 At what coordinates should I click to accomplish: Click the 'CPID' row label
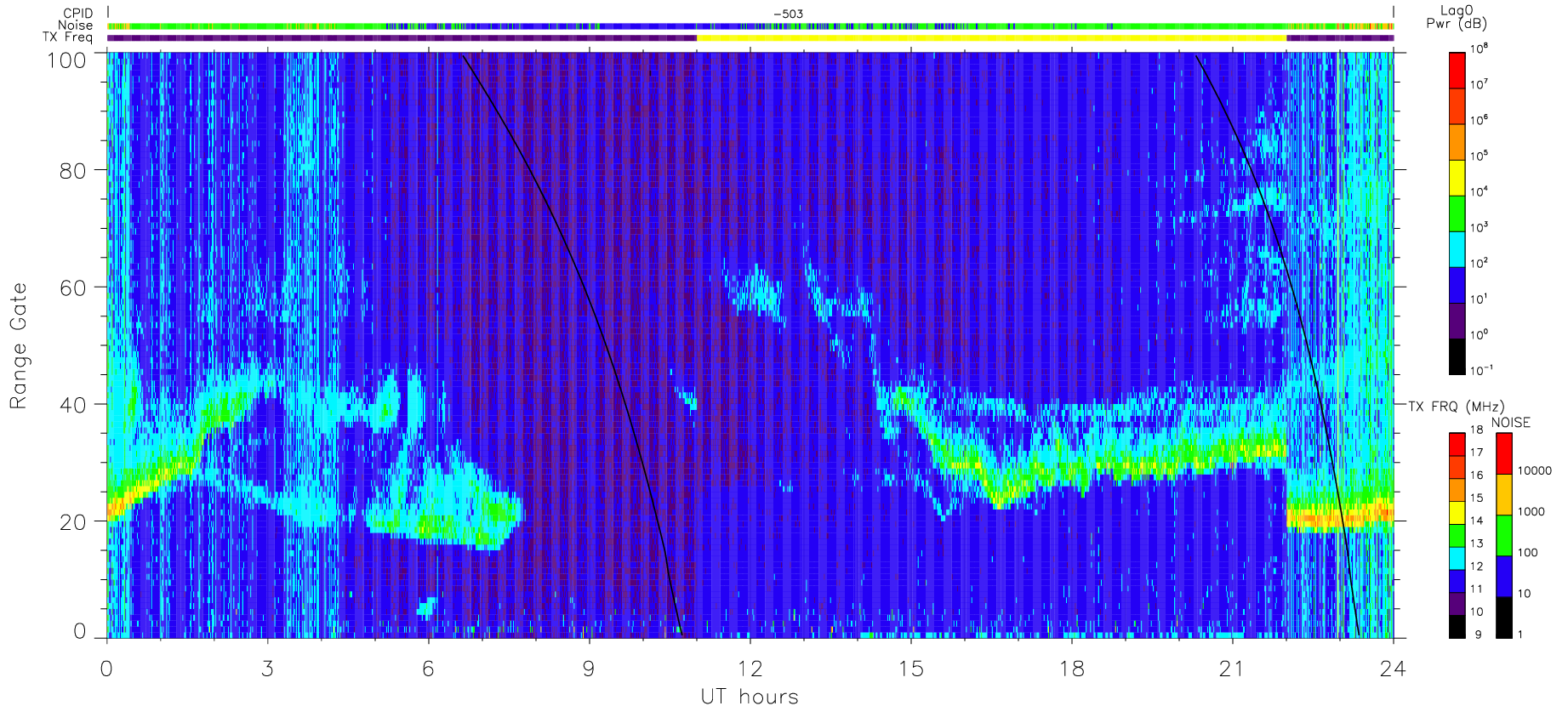coord(78,14)
